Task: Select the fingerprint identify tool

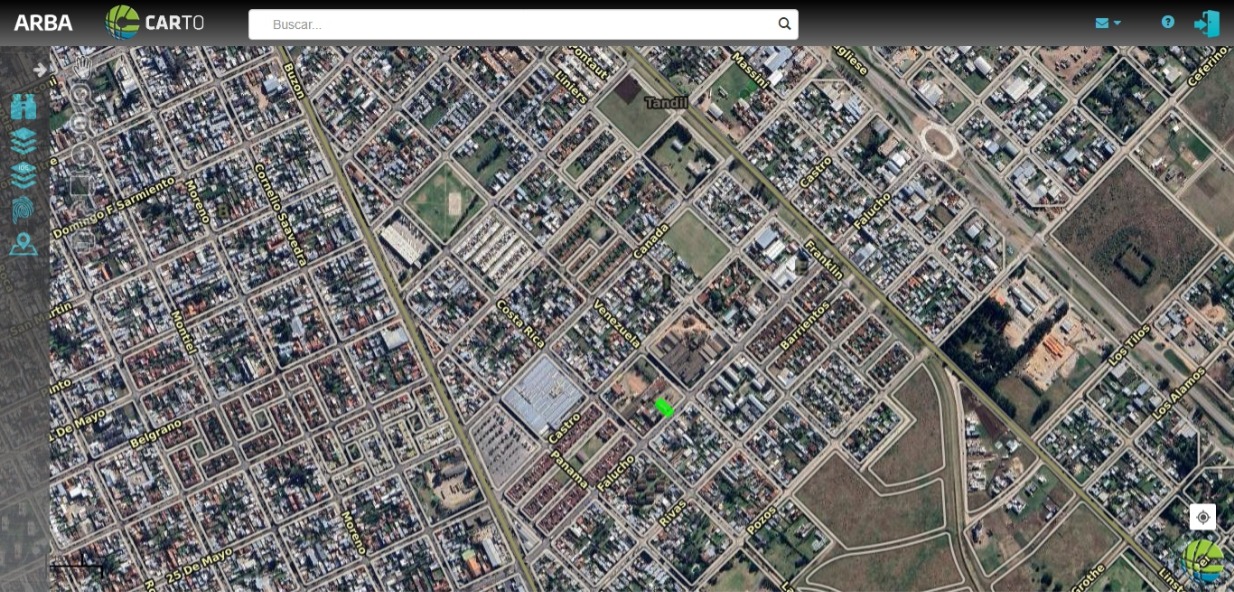Action: 24,210
